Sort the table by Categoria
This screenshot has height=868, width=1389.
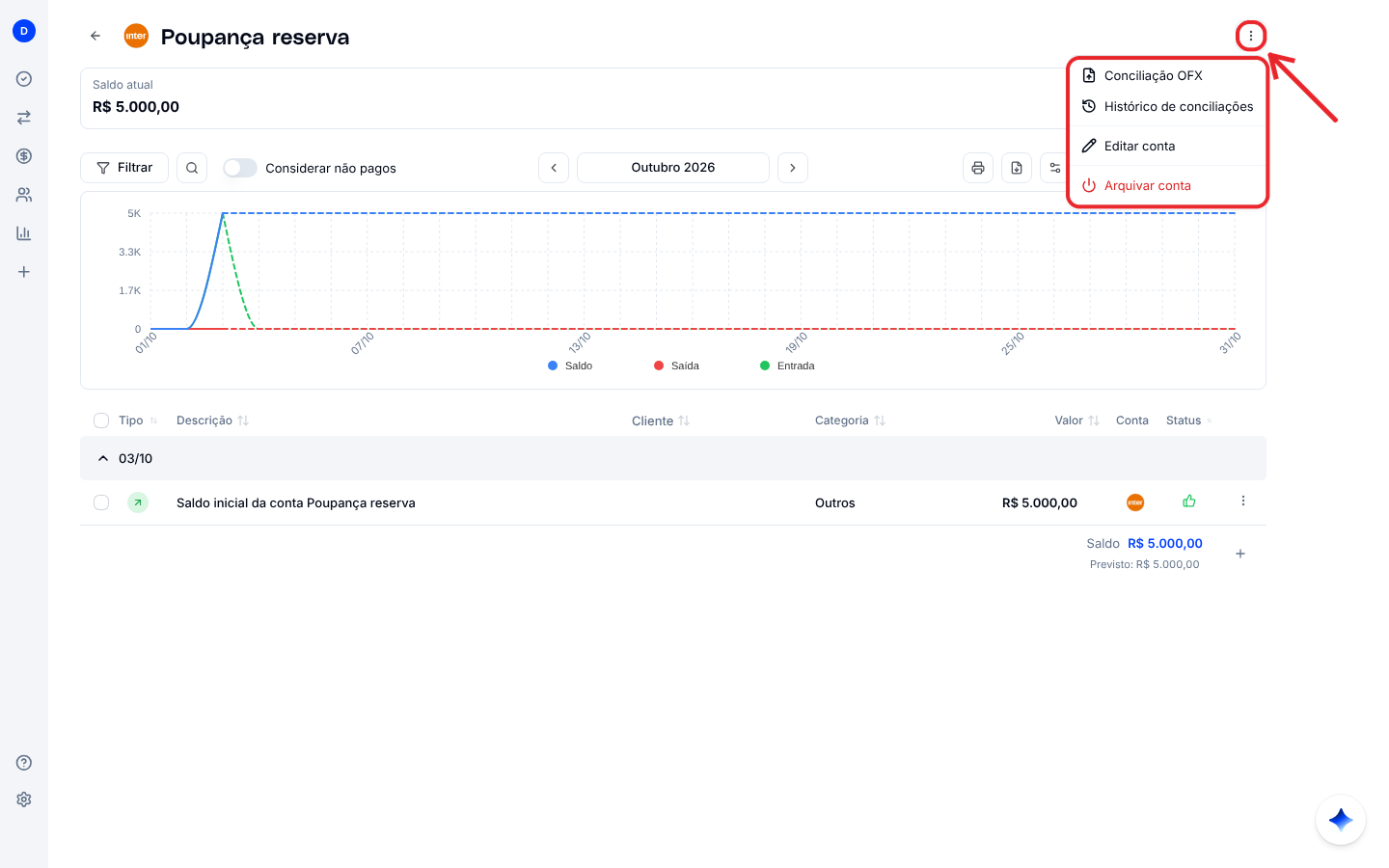tap(850, 420)
